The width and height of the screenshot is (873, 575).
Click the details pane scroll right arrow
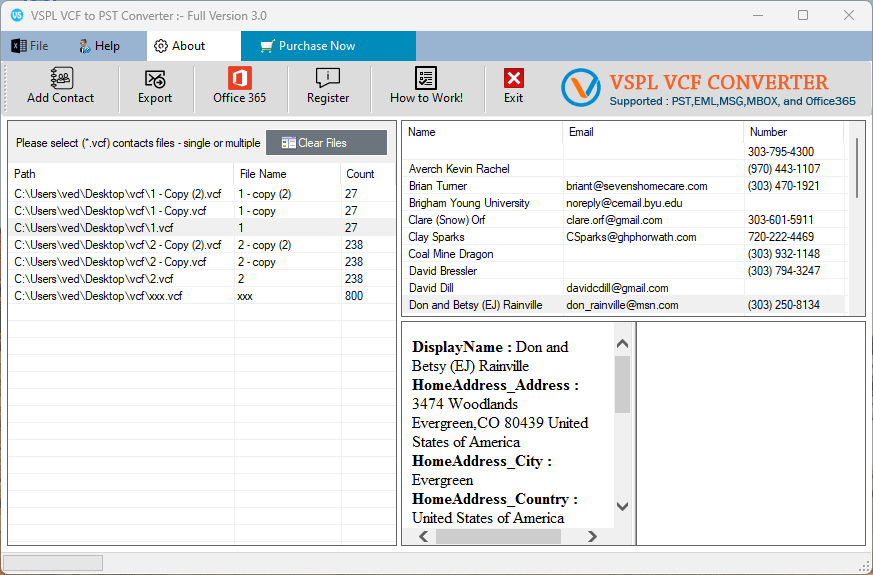(592, 536)
